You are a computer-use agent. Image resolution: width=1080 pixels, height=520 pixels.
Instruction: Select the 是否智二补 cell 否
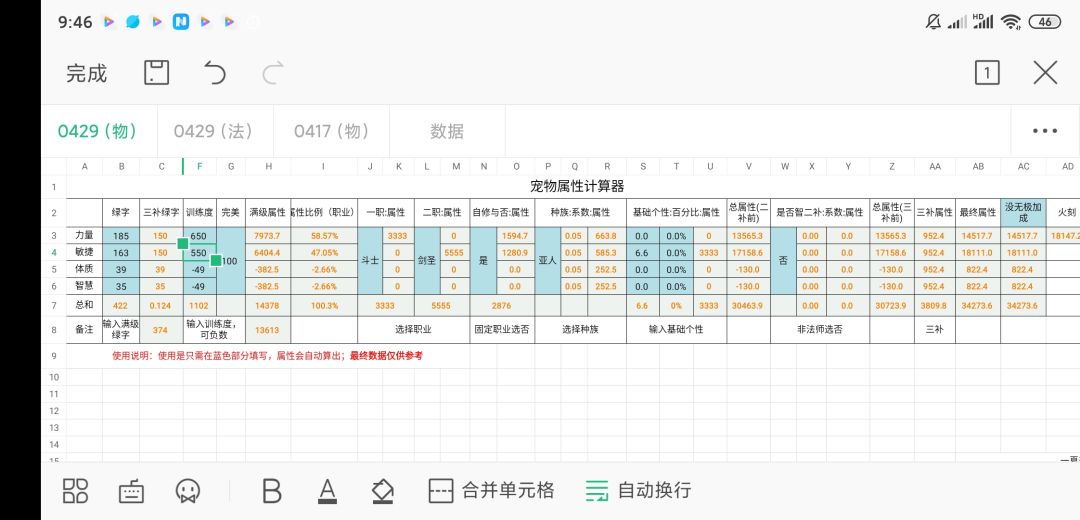pos(783,261)
